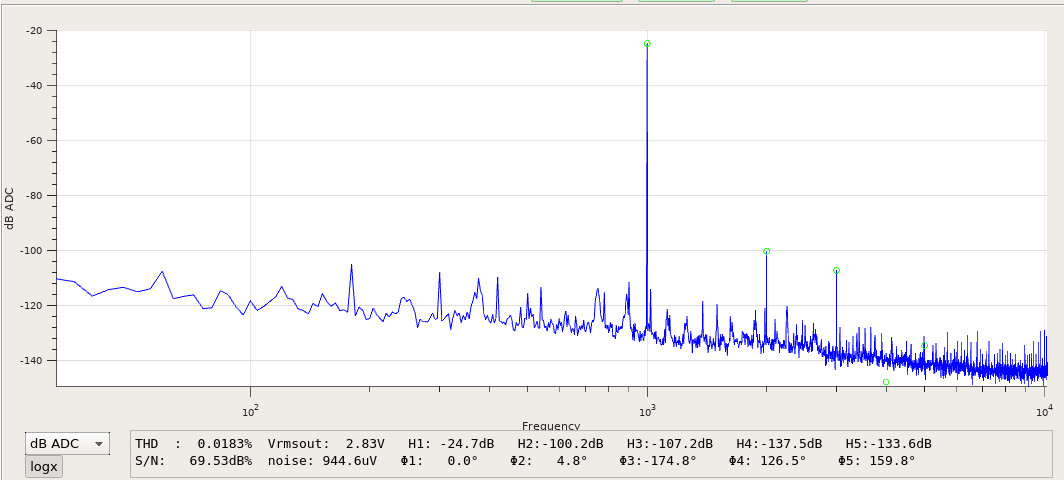The height and width of the screenshot is (480, 1064).
Task: Click the 10² tick label on frequency axis
Action: point(250,410)
